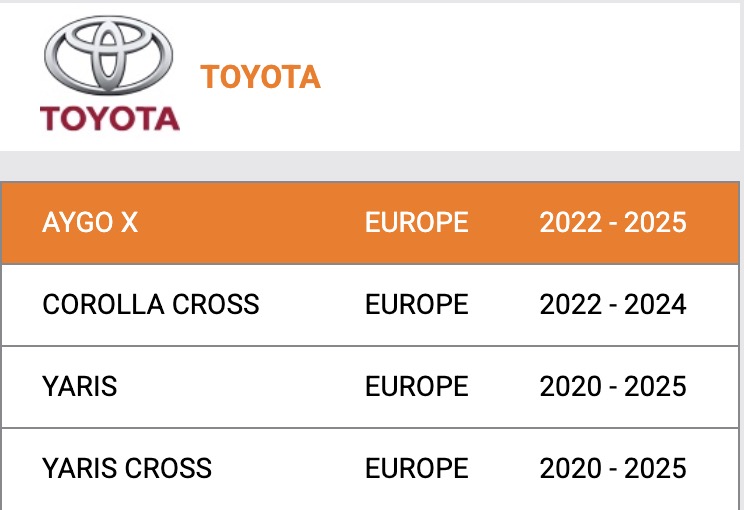Image resolution: width=744 pixels, height=510 pixels.
Task: Click blank space between YARIS CROSS and EUROPE
Action: click(288, 468)
